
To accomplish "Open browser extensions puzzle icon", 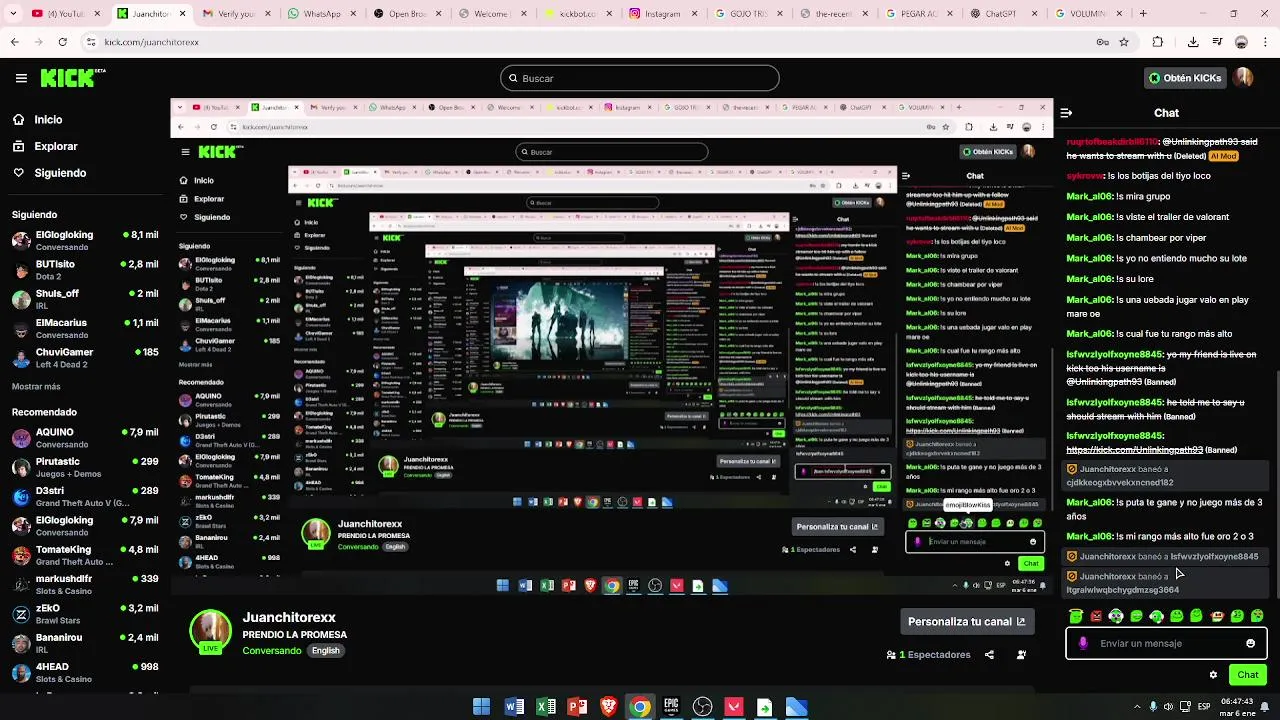I will 1157,42.
